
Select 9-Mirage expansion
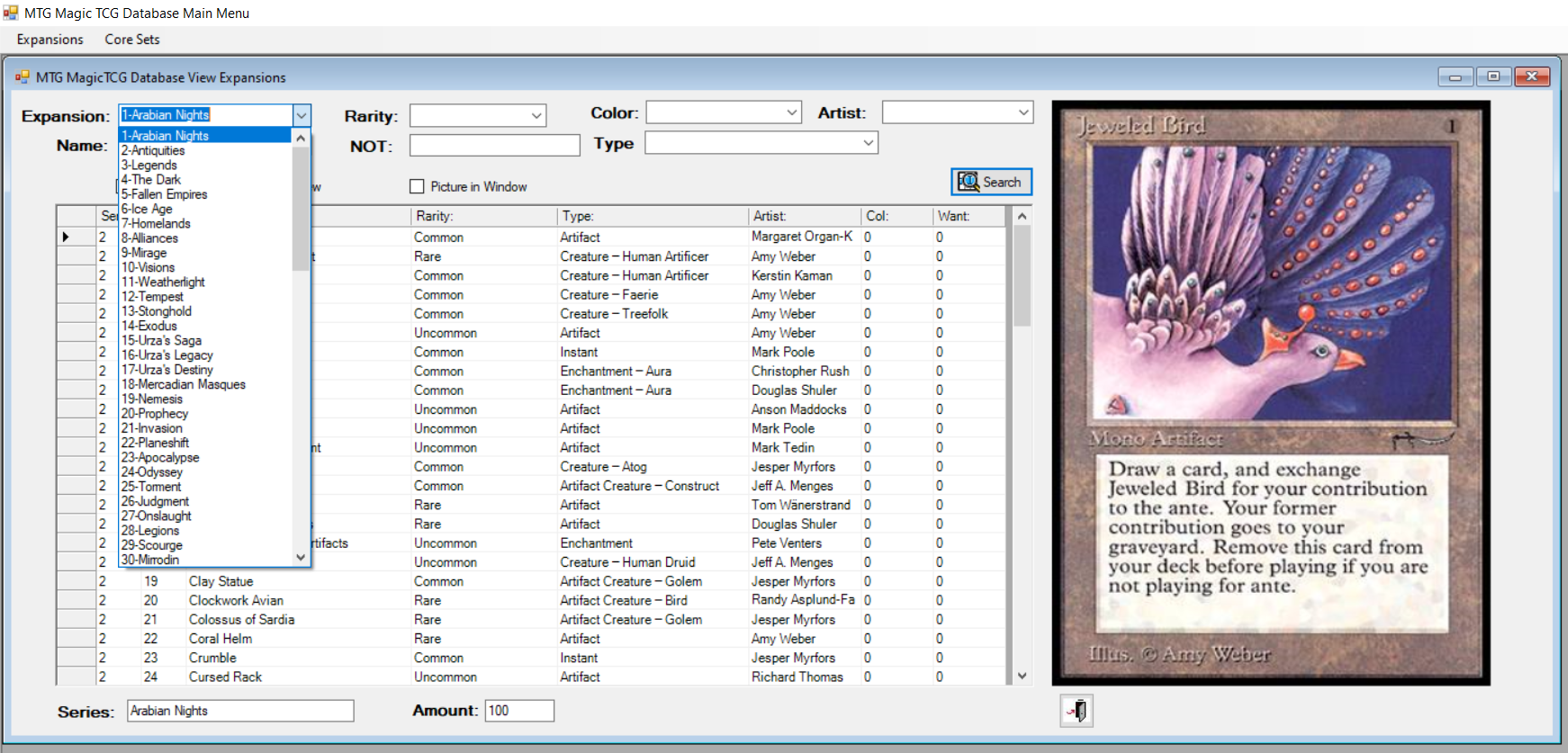tap(206, 253)
